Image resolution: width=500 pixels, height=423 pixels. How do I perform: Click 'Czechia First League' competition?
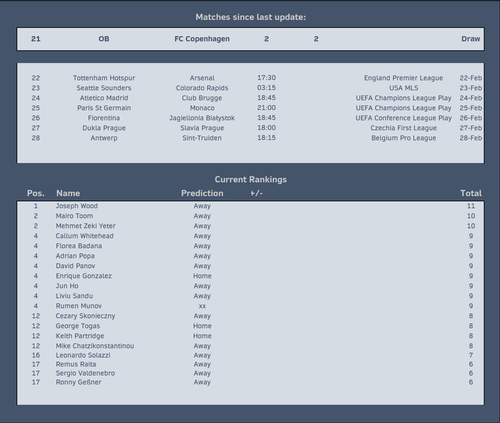tap(404, 128)
